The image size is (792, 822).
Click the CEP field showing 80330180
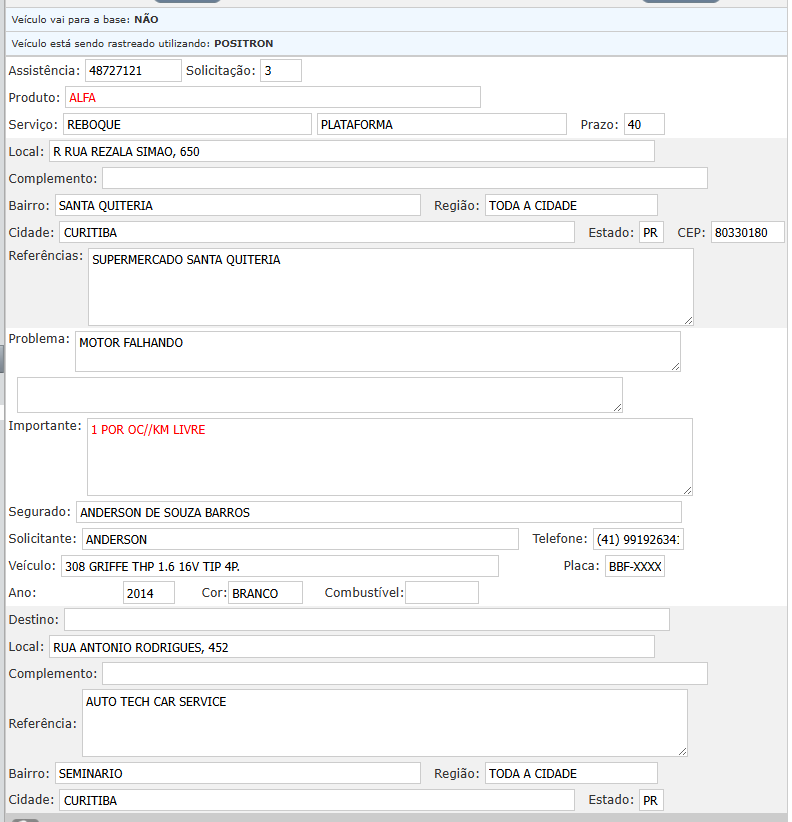747,232
